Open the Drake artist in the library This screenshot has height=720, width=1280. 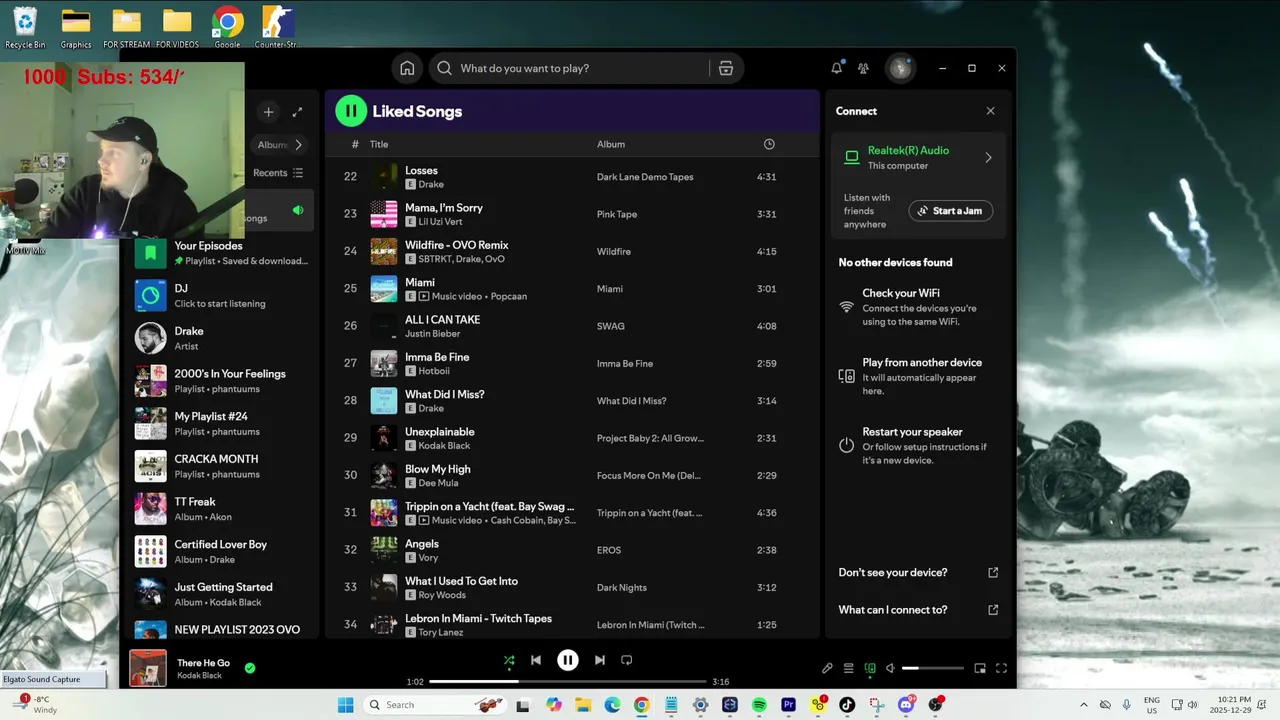[x=221, y=338]
